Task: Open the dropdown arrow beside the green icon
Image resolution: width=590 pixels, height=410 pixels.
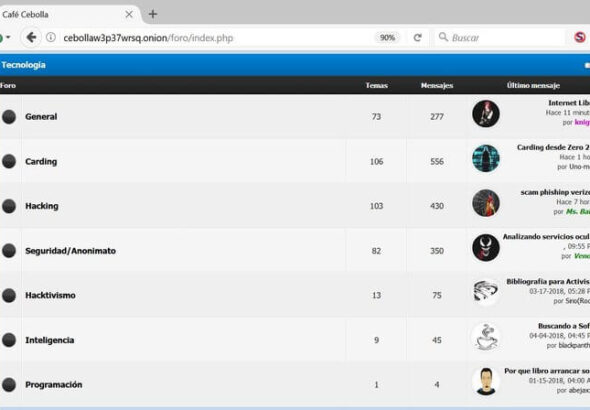Action: pyautogui.click(x=8, y=37)
